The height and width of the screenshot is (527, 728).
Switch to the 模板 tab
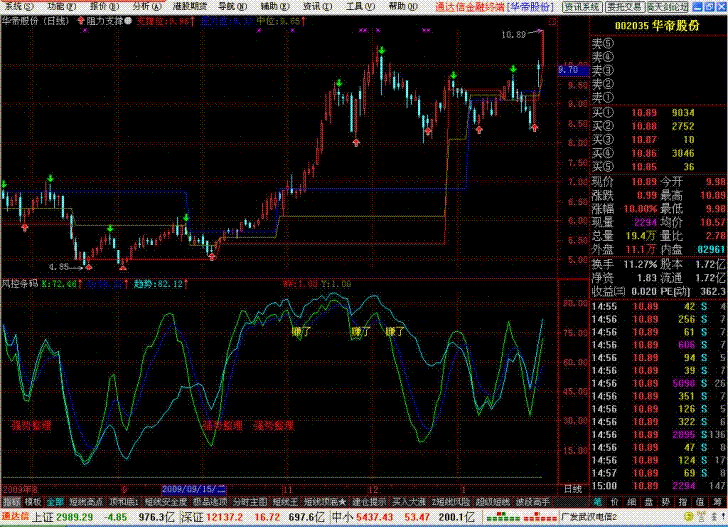tap(33, 500)
